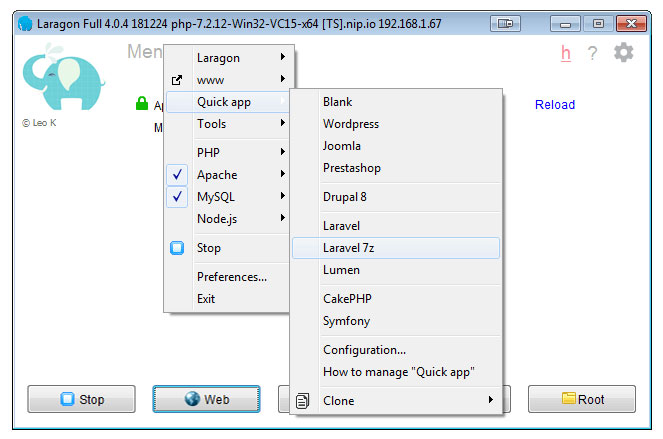The image size is (663, 439).
Task: Toggle the Apache checkmark
Action: tap(177, 175)
